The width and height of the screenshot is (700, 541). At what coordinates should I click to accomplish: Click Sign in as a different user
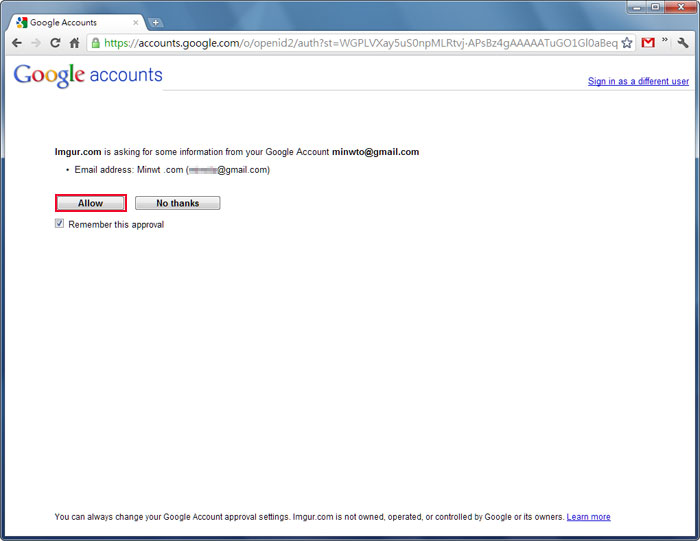click(638, 81)
